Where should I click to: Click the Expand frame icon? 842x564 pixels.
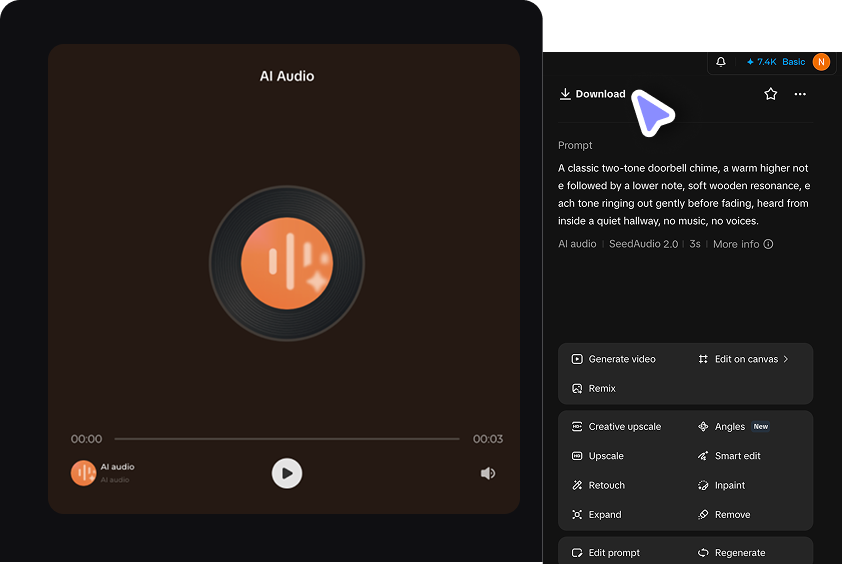tap(577, 515)
